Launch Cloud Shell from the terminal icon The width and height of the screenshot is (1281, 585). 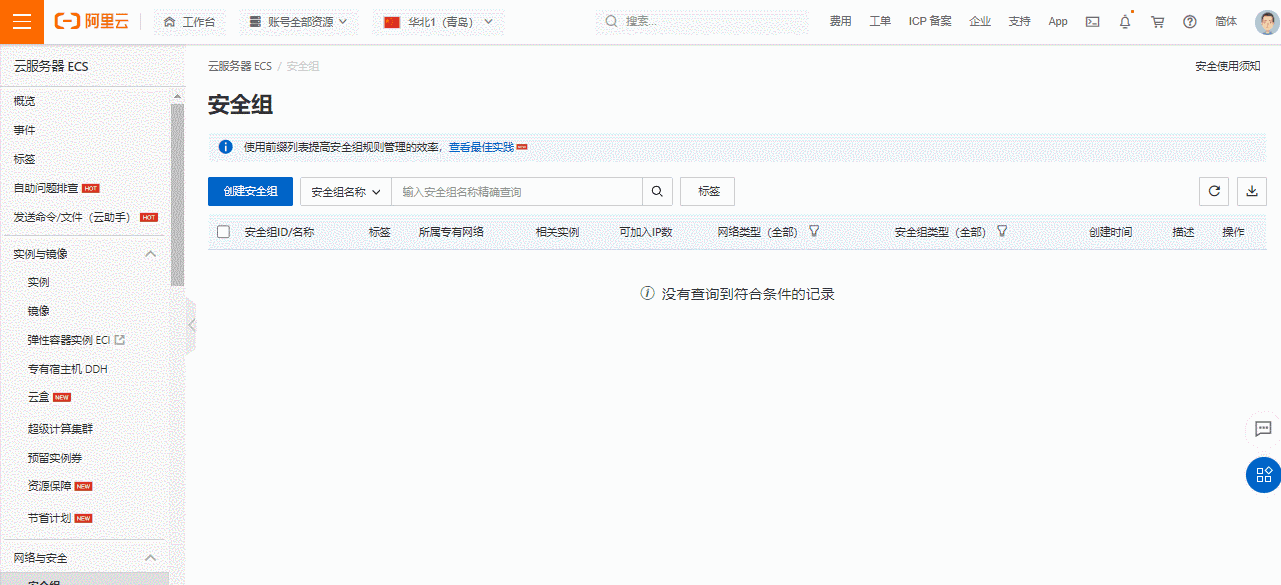coord(1092,21)
